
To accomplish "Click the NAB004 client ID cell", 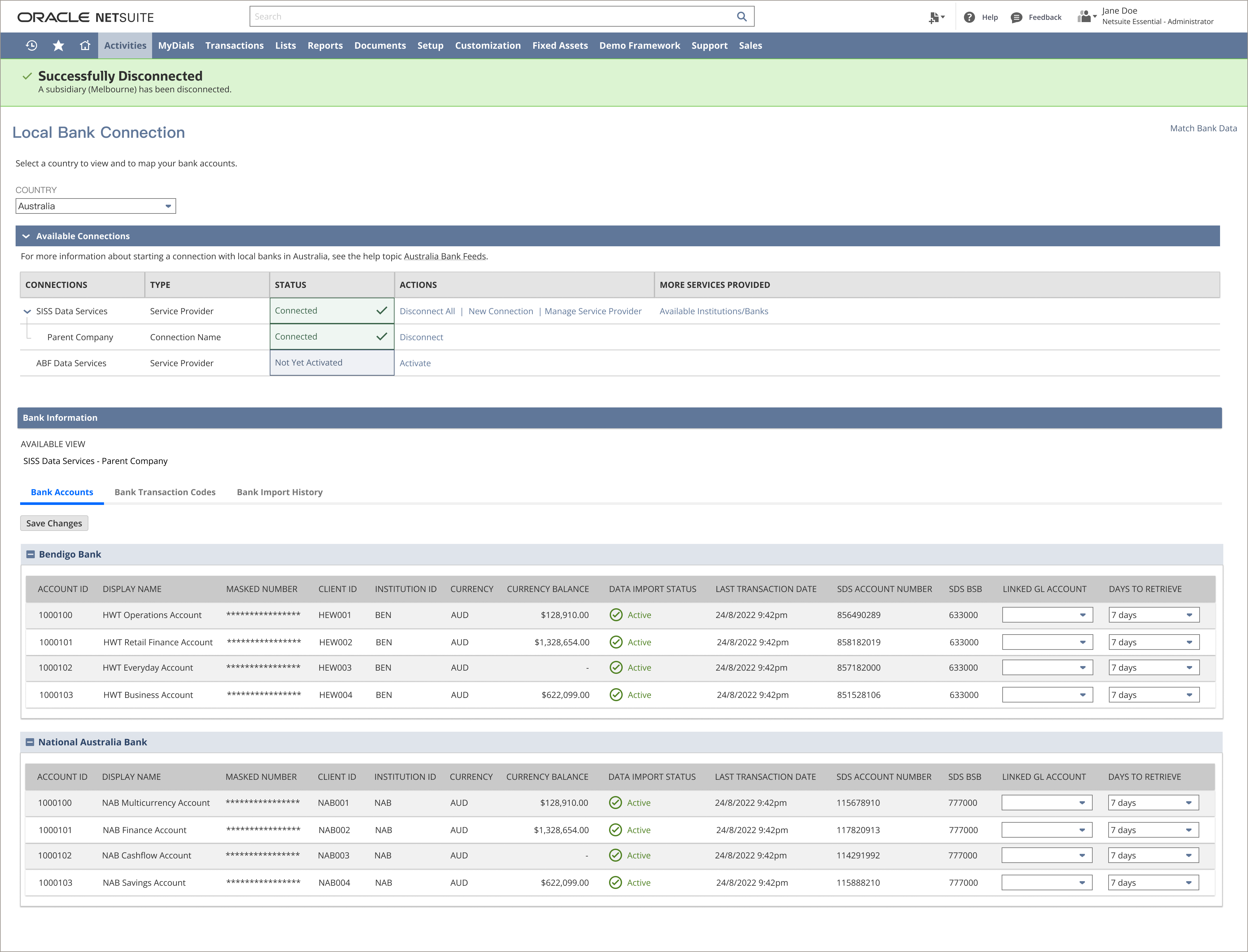I will (x=334, y=882).
